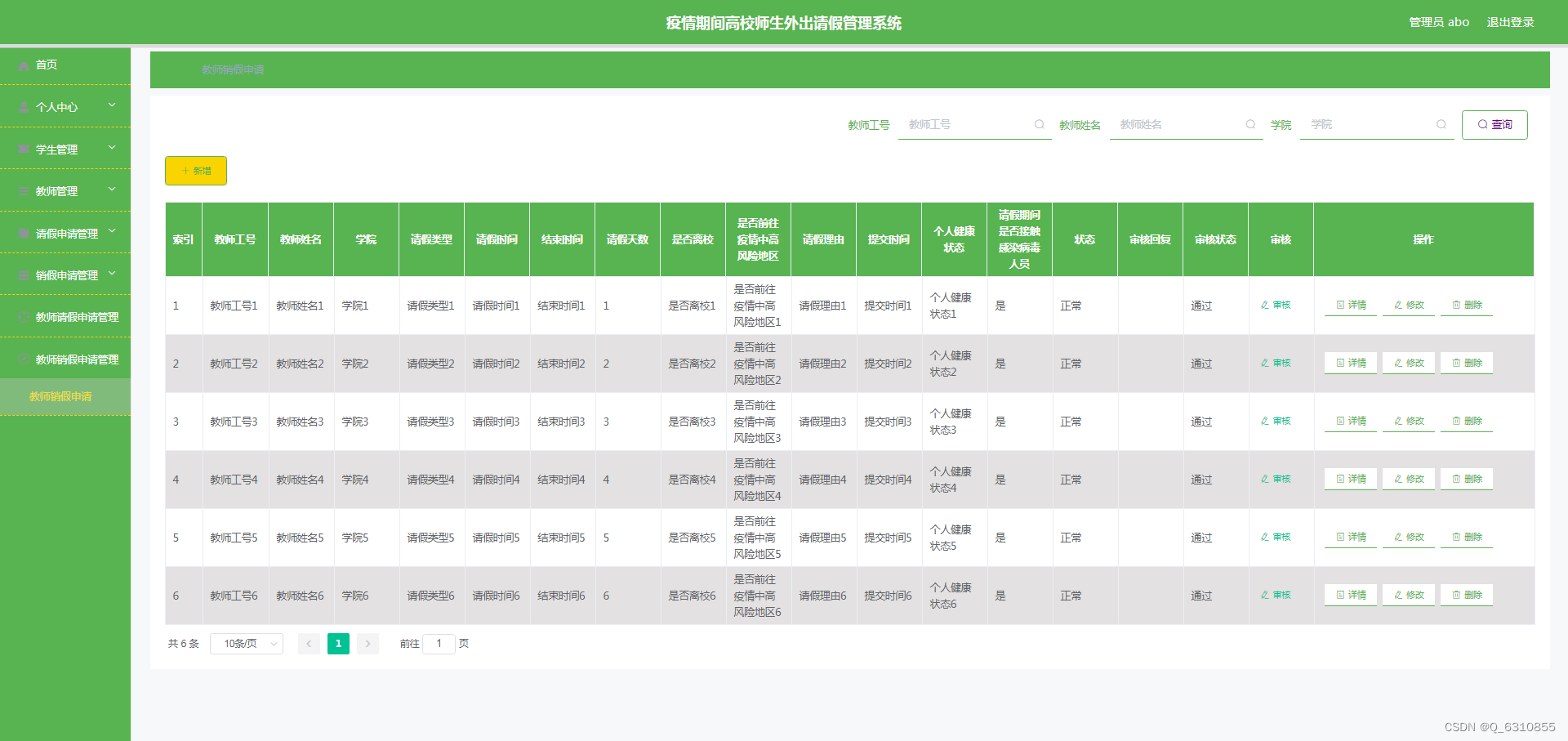The image size is (1568, 741).
Task: Click 修改 for 教师工号2 row
Action: point(1409,363)
